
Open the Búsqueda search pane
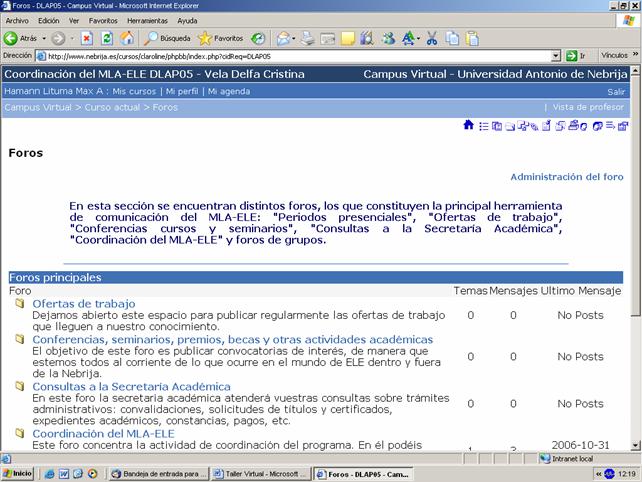click(x=167, y=38)
